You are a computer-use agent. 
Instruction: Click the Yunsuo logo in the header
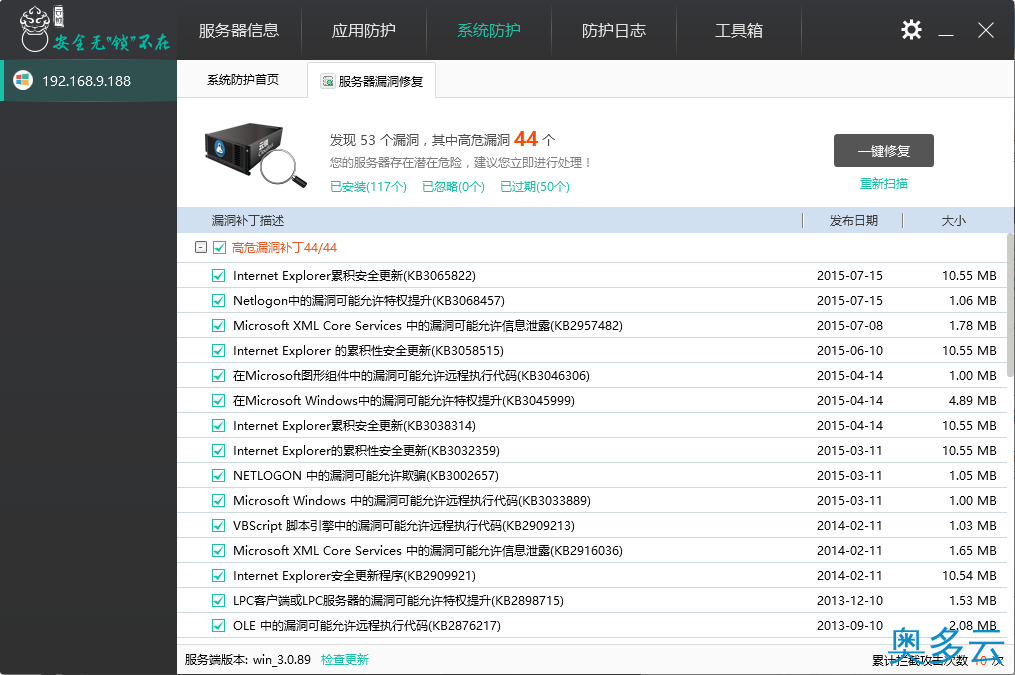point(95,29)
